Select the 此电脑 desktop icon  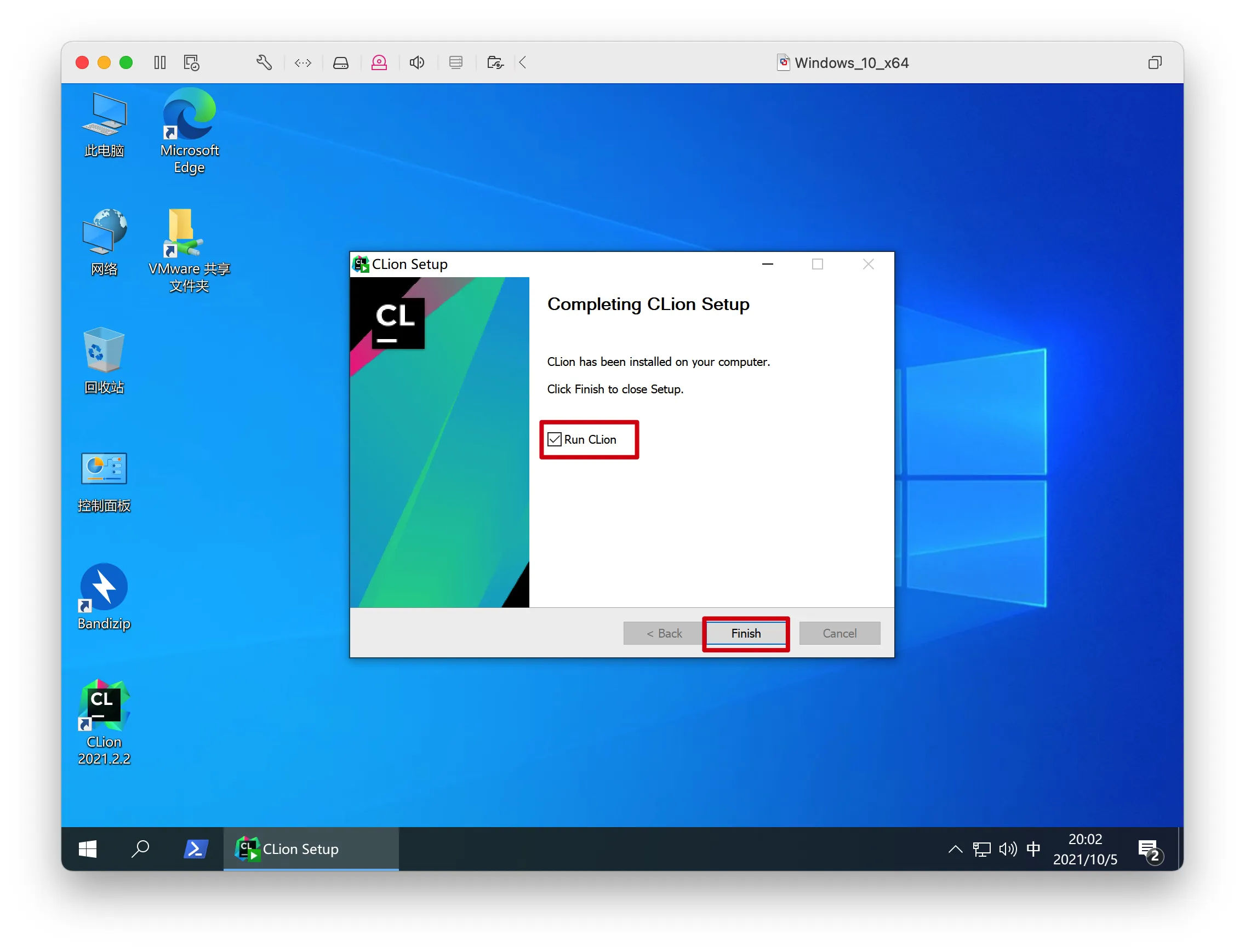104,125
